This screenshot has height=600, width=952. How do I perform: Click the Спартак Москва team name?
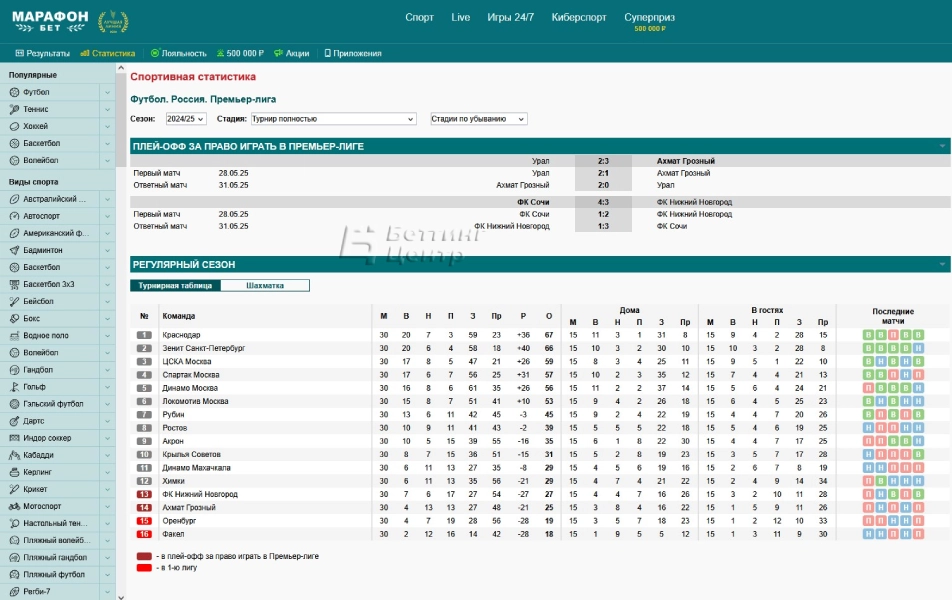point(191,375)
